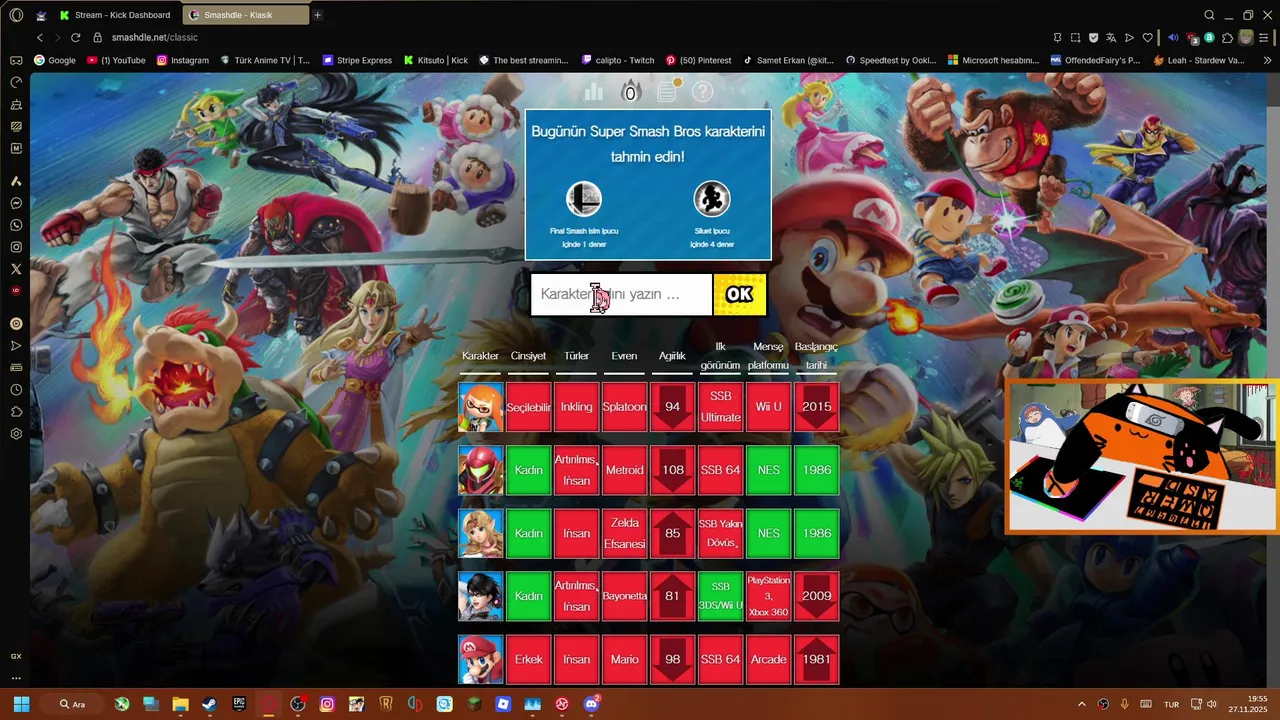Open Messenger in the Opera sidebar
The height and width of the screenshot is (720, 1280).
[16, 203]
